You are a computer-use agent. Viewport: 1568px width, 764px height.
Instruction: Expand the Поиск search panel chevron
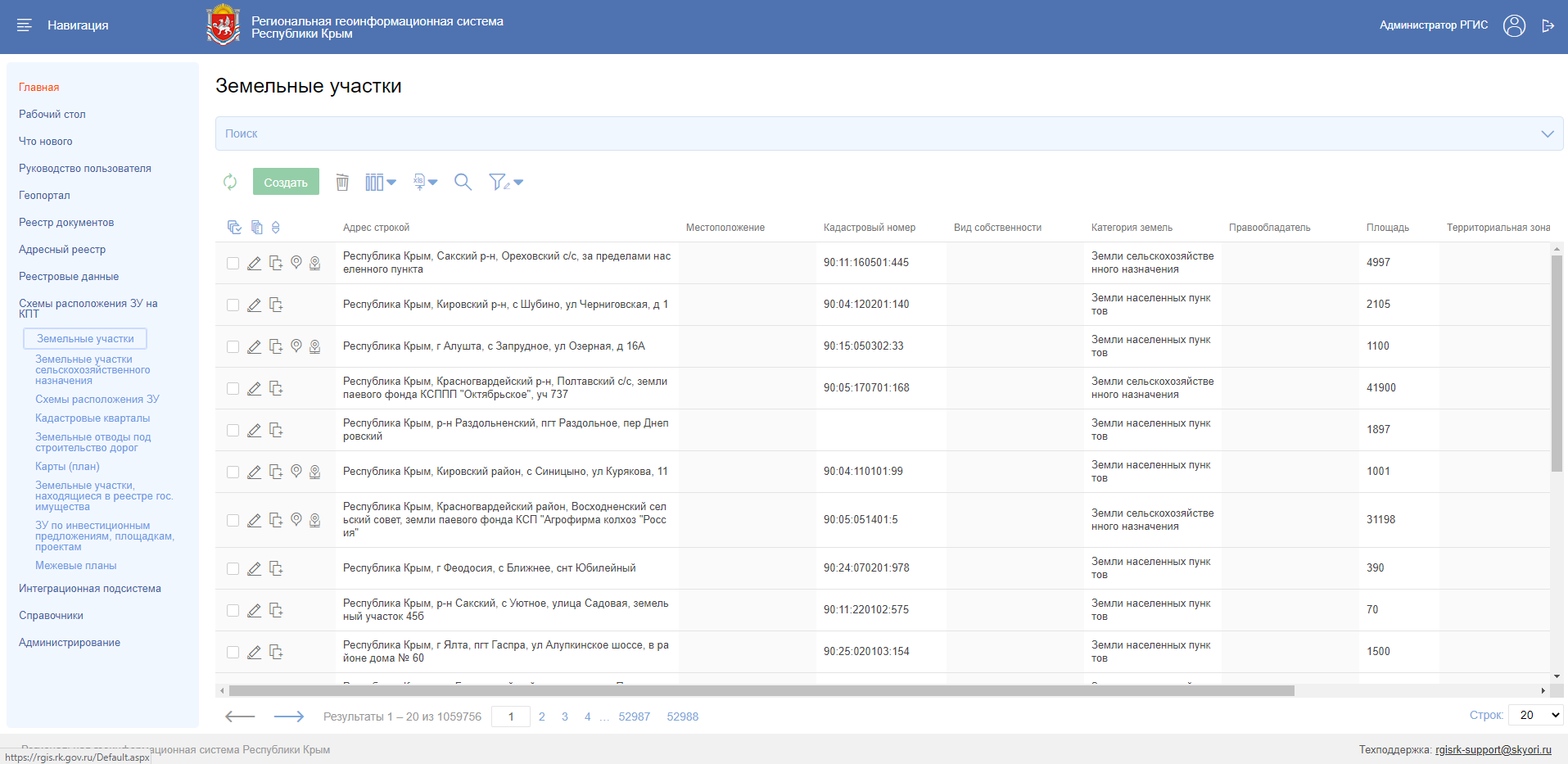coord(1547,133)
